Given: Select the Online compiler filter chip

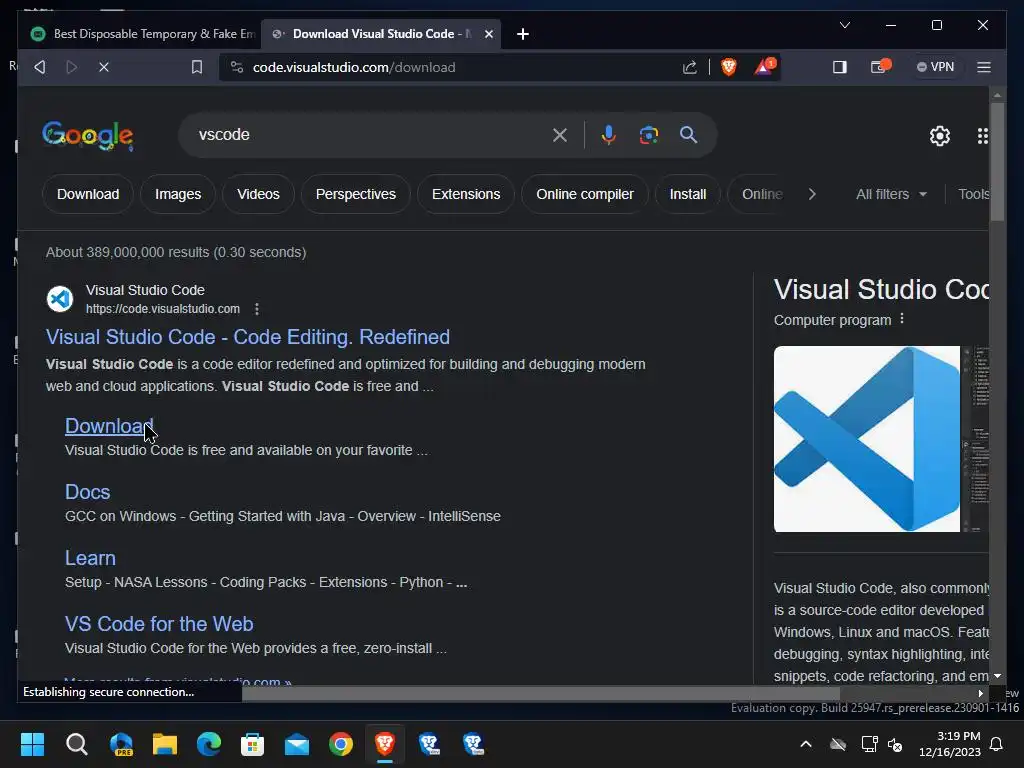Looking at the screenshot, I should pos(585,194).
